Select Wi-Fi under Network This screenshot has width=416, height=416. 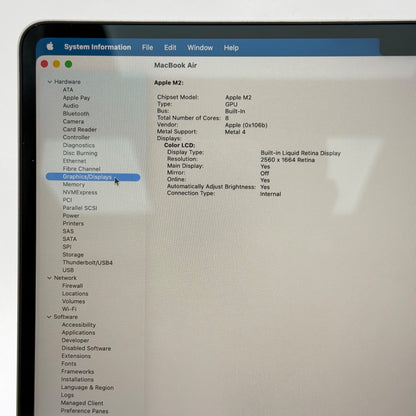pyautogui.click(x=69, y=309)
